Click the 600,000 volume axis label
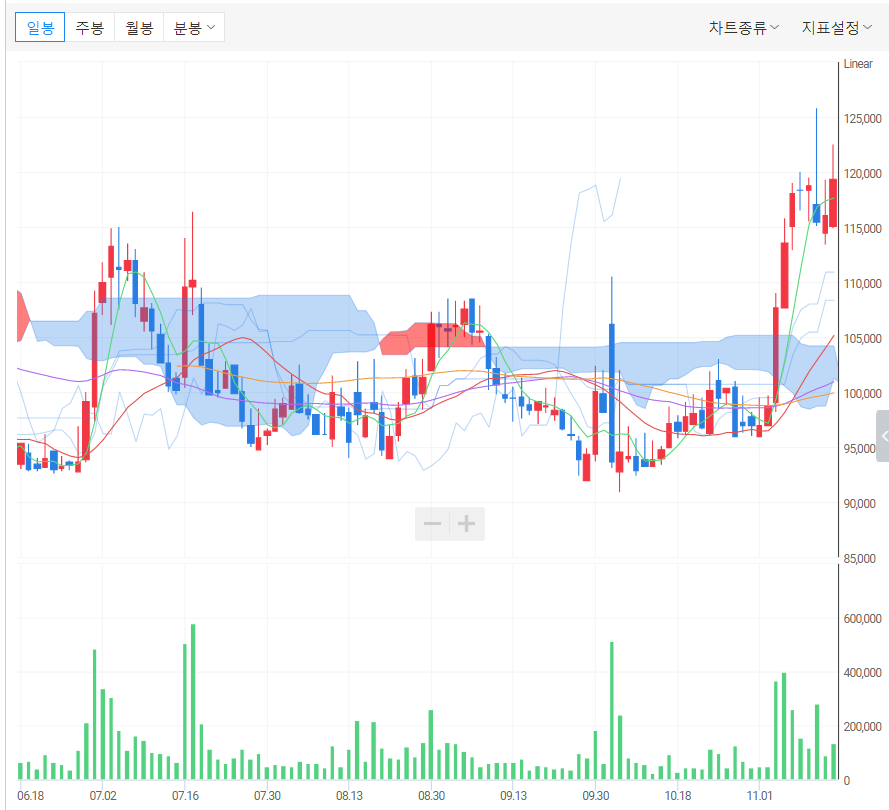Viewport: 889px width, 810px height. 862,618
